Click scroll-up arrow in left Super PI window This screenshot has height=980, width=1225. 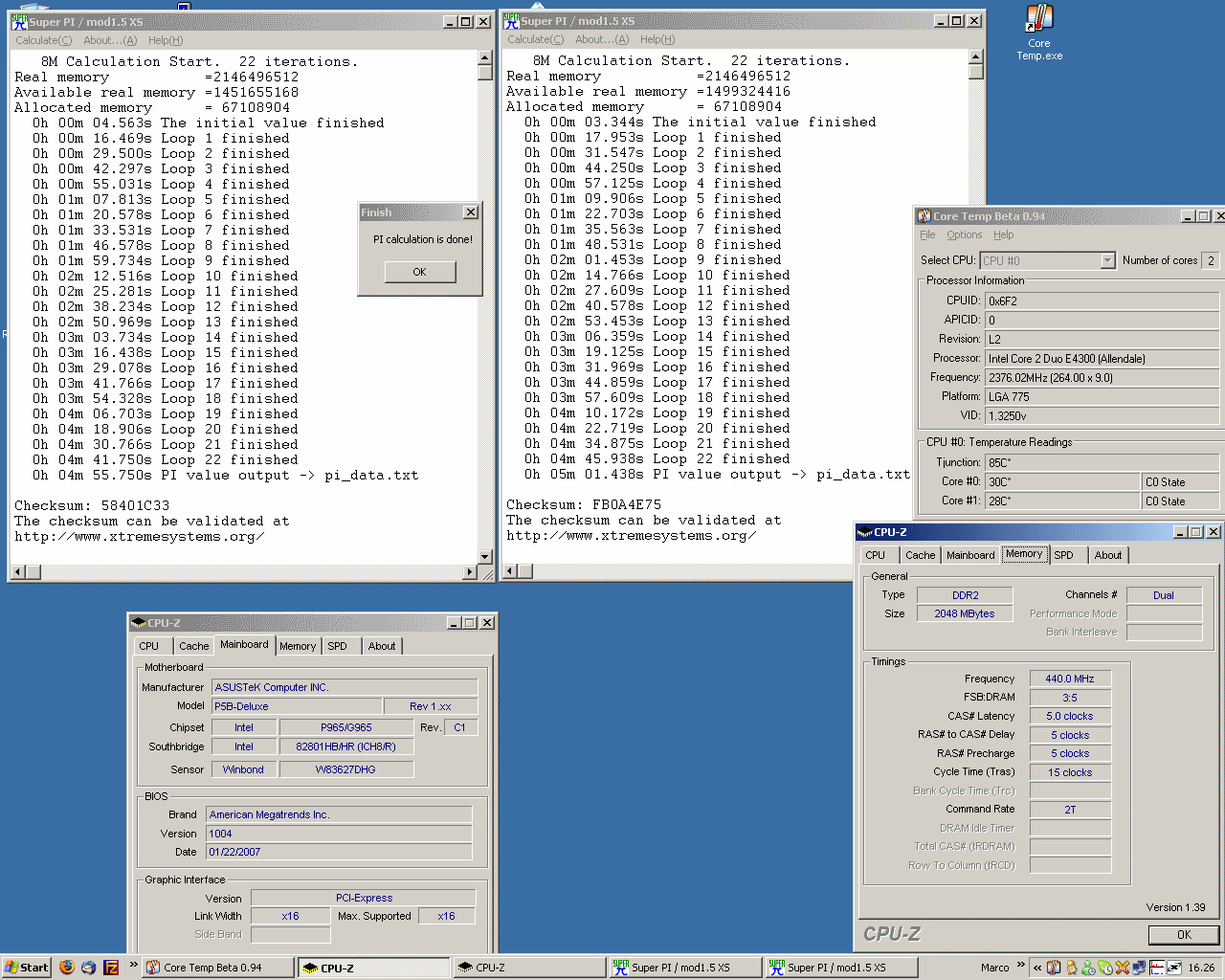point(485,58)
